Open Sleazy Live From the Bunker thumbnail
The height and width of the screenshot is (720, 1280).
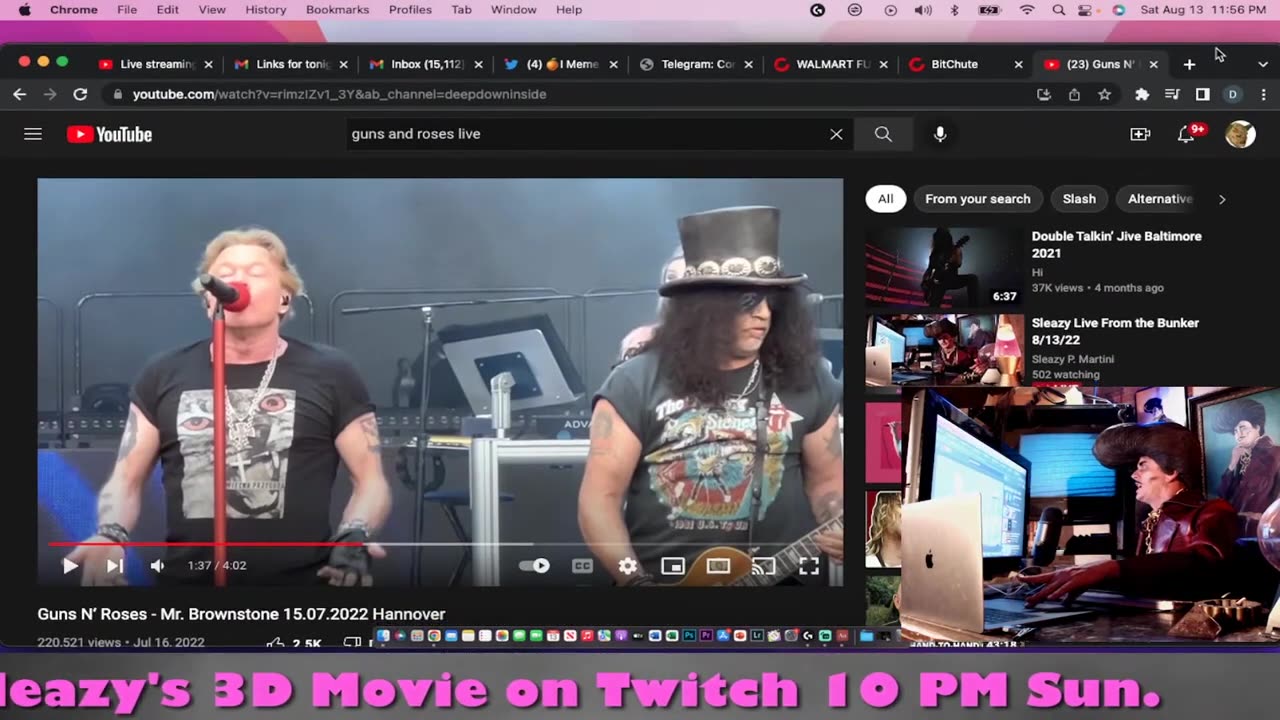pyautogui.click(x=944, y=350)
